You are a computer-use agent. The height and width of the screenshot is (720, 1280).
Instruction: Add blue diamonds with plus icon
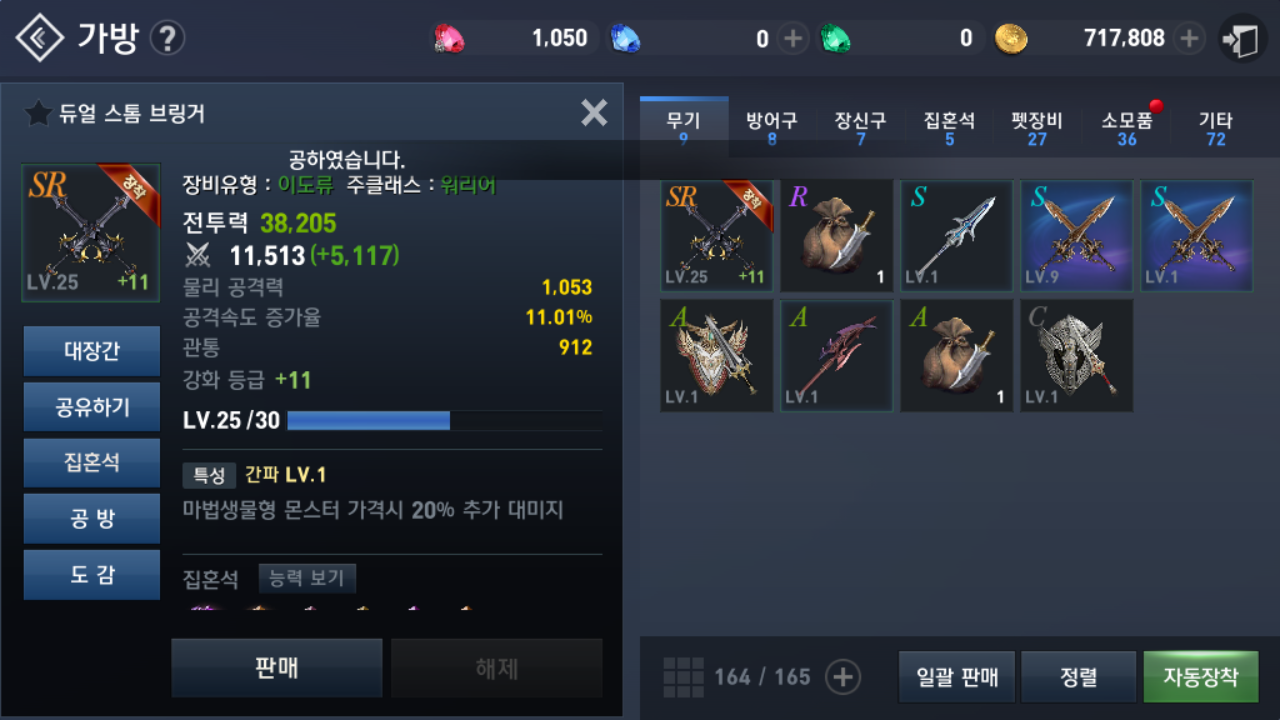pyautogui.click(x=793, y=39)
